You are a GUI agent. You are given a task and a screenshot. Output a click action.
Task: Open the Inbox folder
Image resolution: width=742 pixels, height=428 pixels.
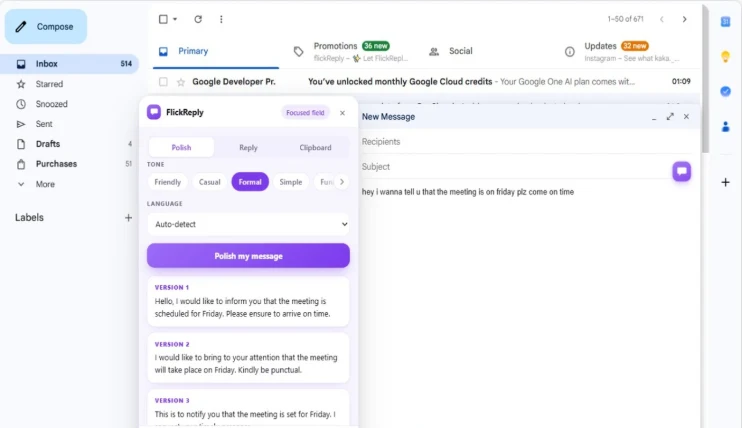69,63
